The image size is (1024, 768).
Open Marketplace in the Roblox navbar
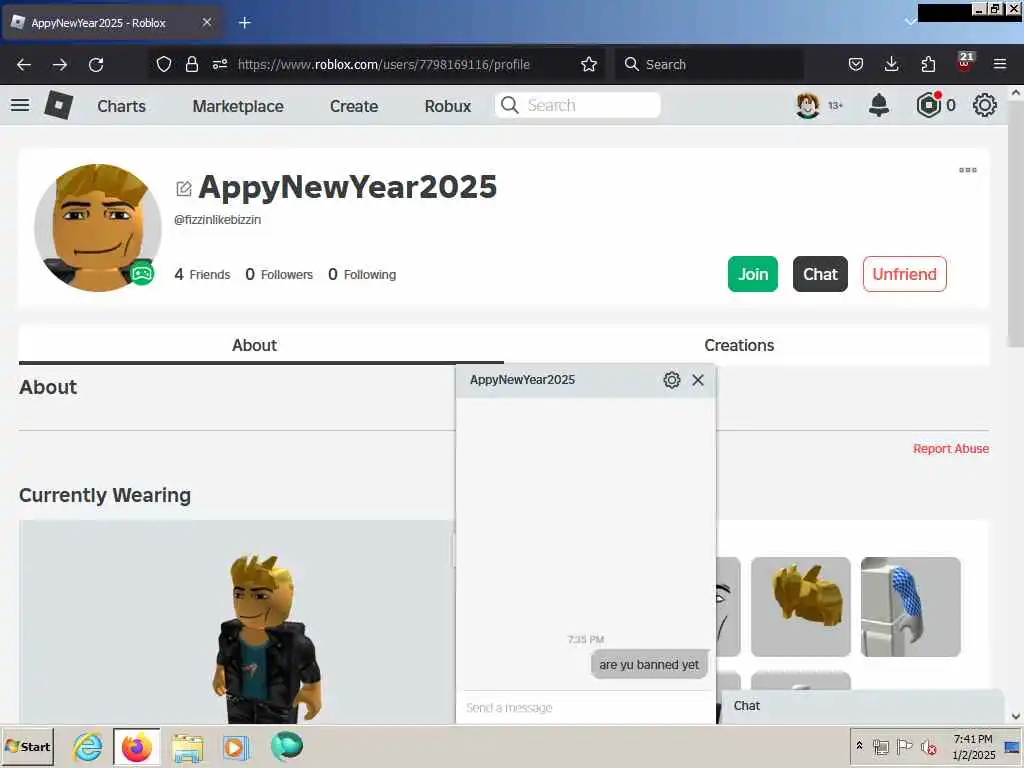[238, 106]
